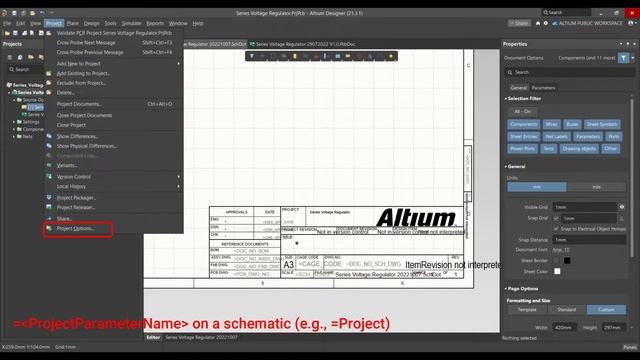Click the Add Existing to Project menu icon
This screenshot has width=640, height=360.
[49, 73]
